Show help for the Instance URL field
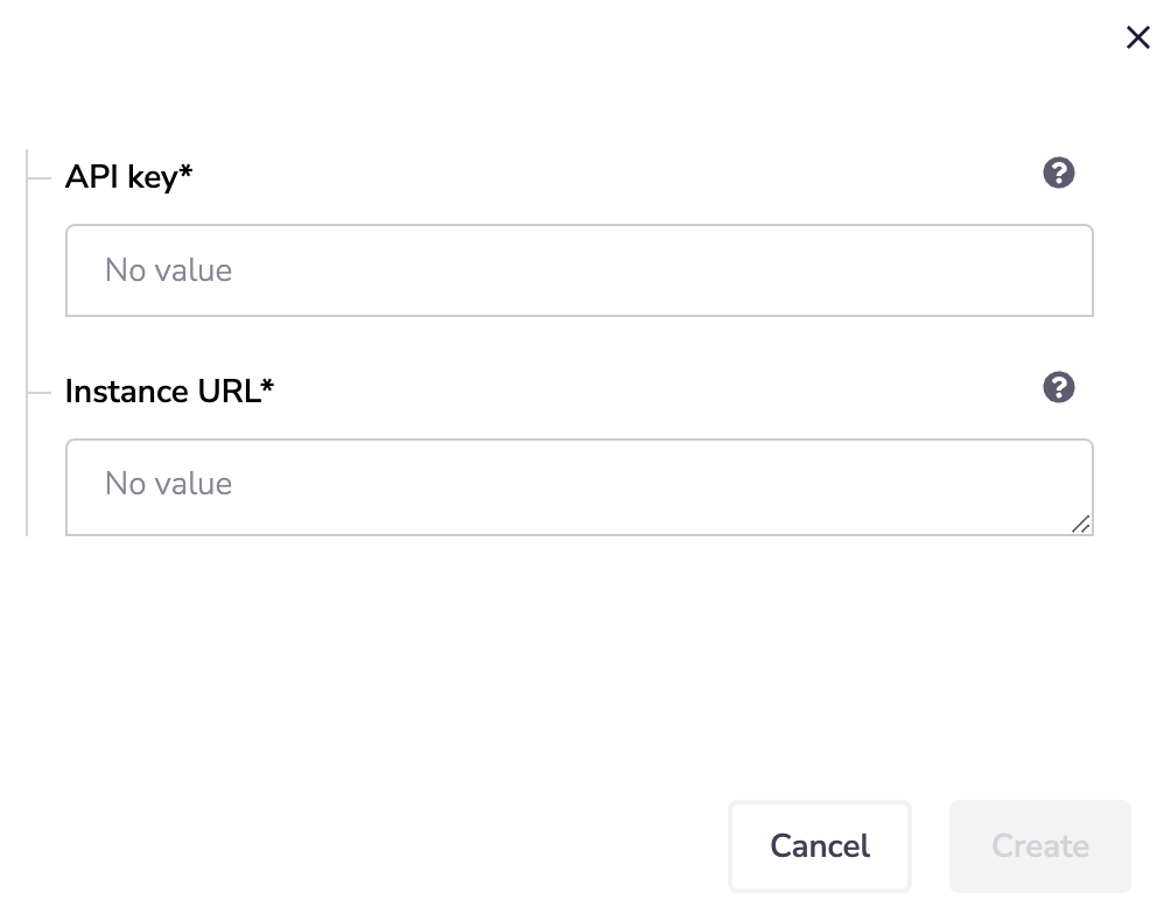The width and height of the screenshot is (1174, 920). [x=1058, y=387]
